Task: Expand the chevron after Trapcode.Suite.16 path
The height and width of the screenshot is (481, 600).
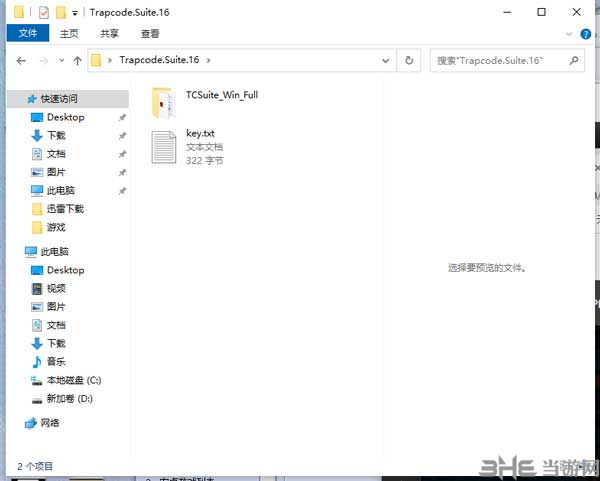Action: 209,60
